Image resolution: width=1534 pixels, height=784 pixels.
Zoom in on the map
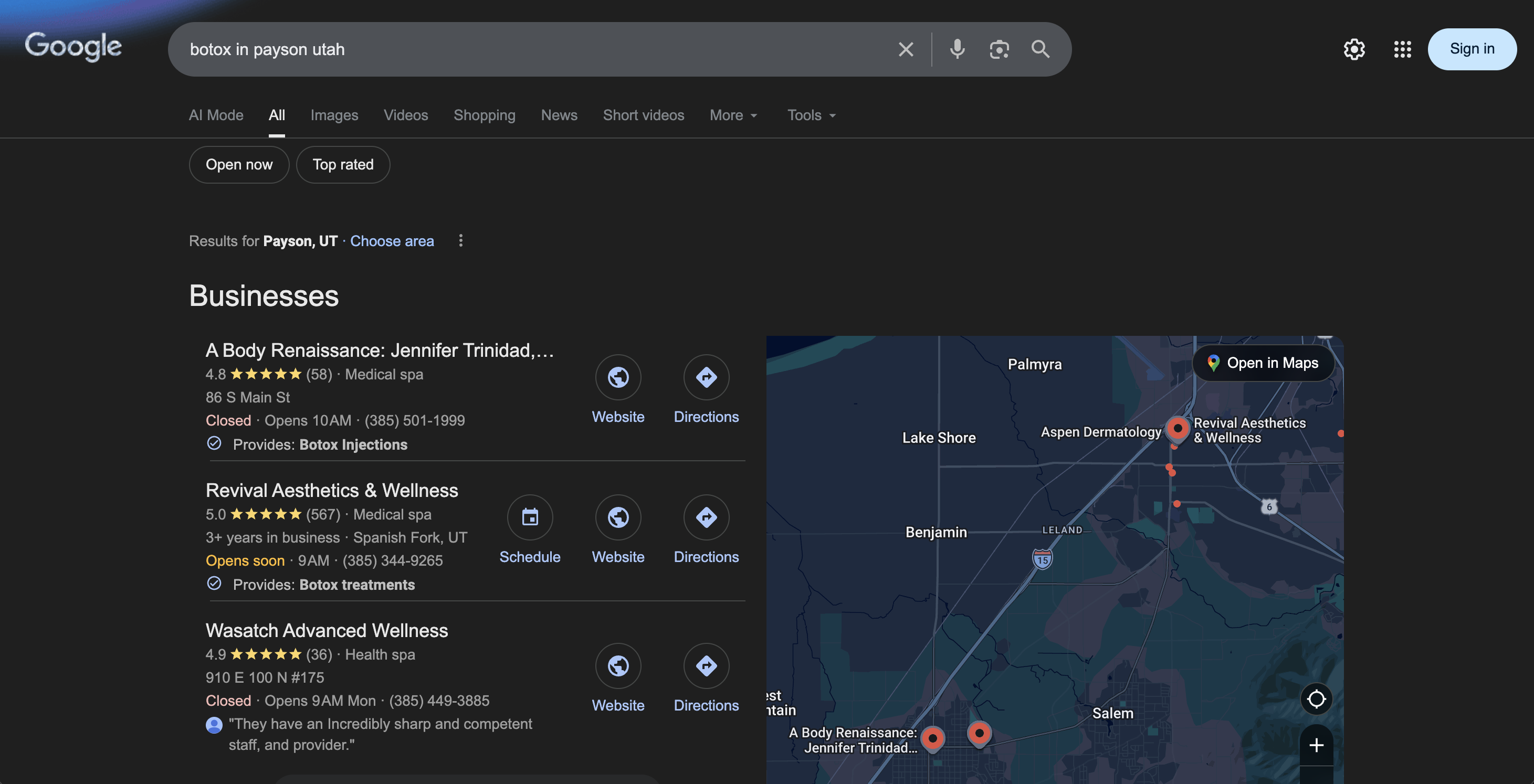[1316, 745]
